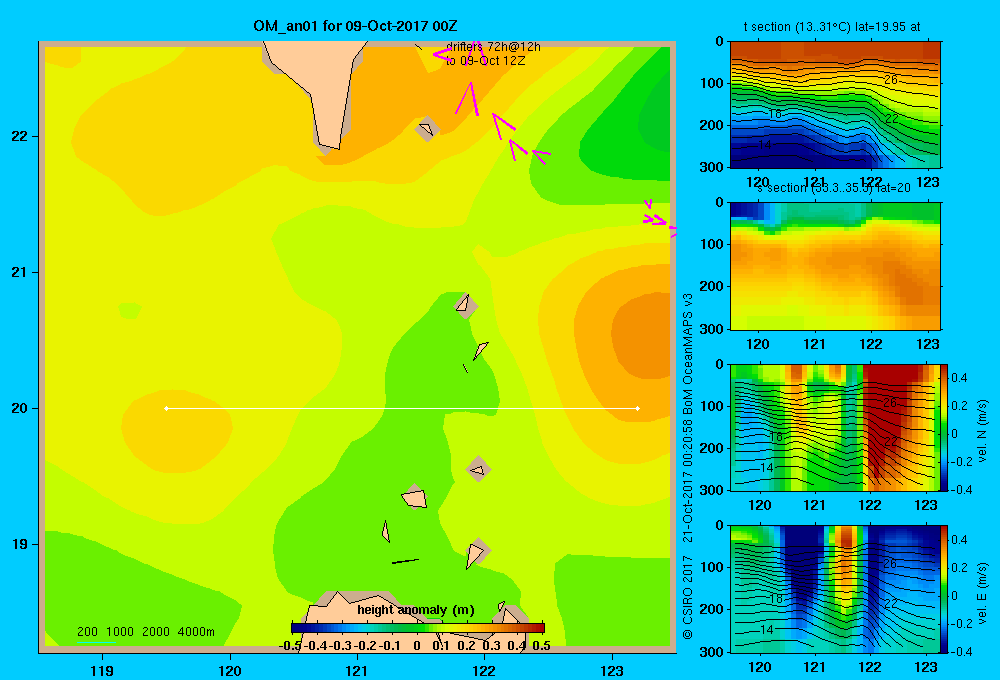The image size is (1000, 680).
Task: Click longitude label 121 on the main map's bottom axis
Action: pyautogui.click(x=357, y=670)
